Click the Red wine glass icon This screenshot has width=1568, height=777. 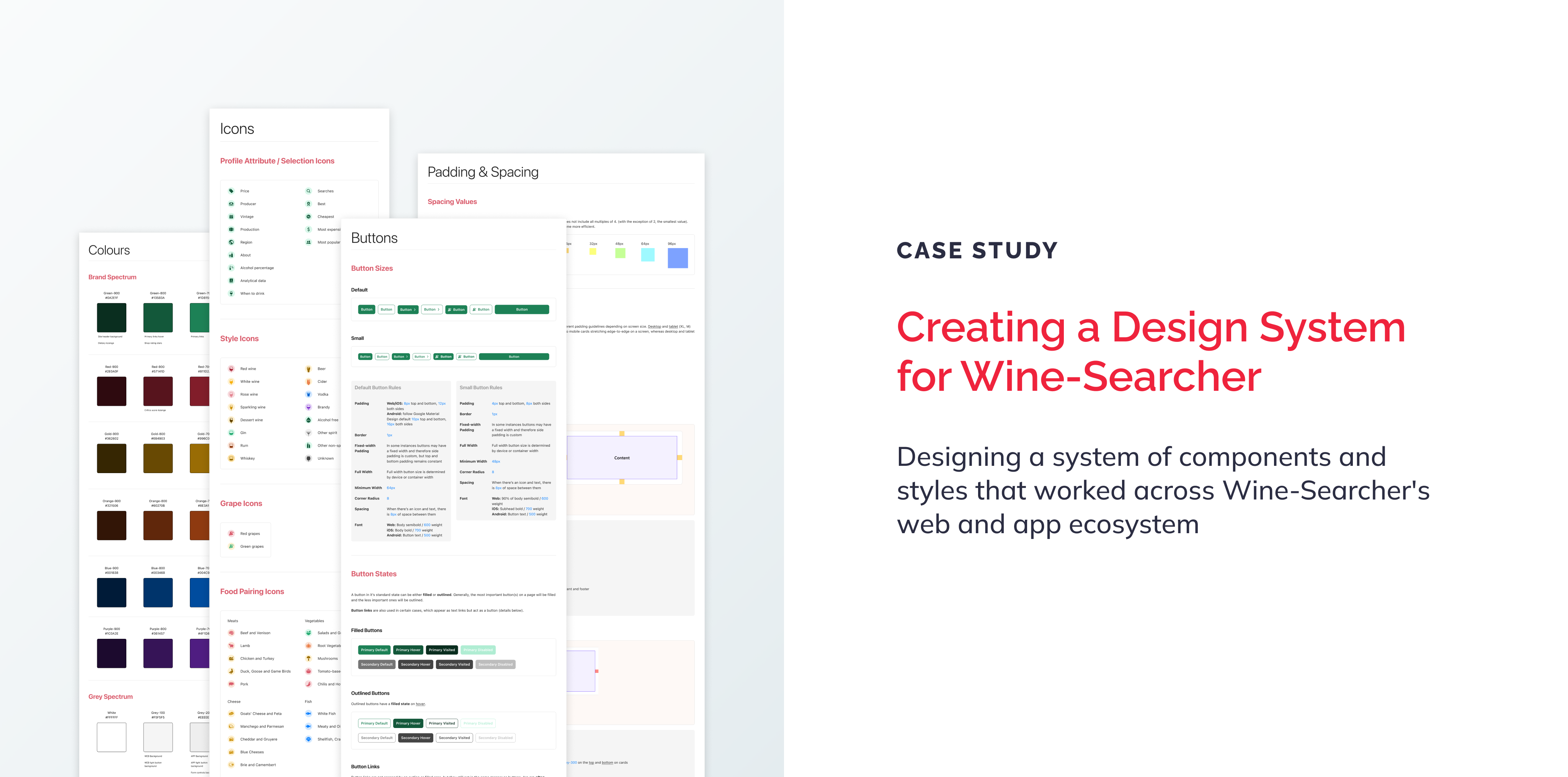pos(231,369)
